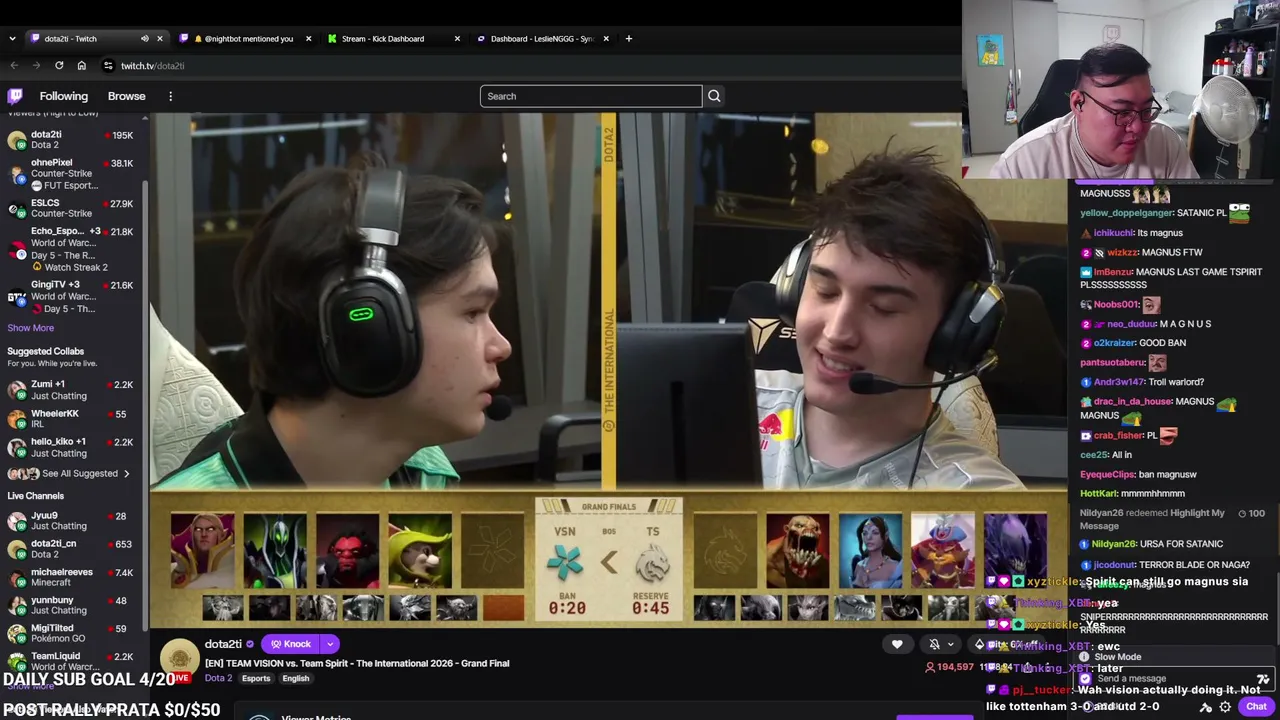This screenshot has height=720, width=1280.
Task: Click the Dota 2 category link under title
Action: [218, 679]
